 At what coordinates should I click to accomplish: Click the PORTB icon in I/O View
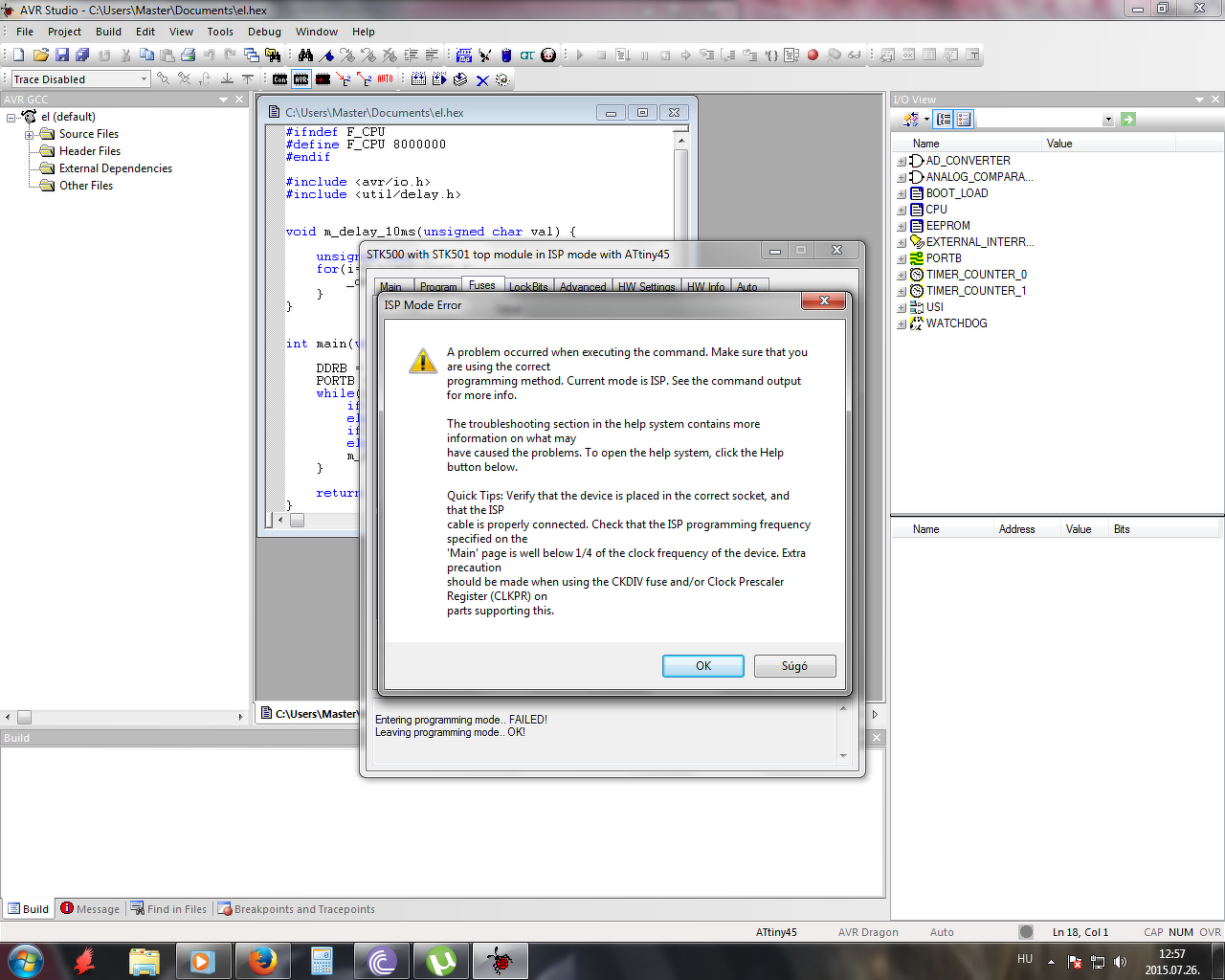pyautogui.click(x=917, y=258)
